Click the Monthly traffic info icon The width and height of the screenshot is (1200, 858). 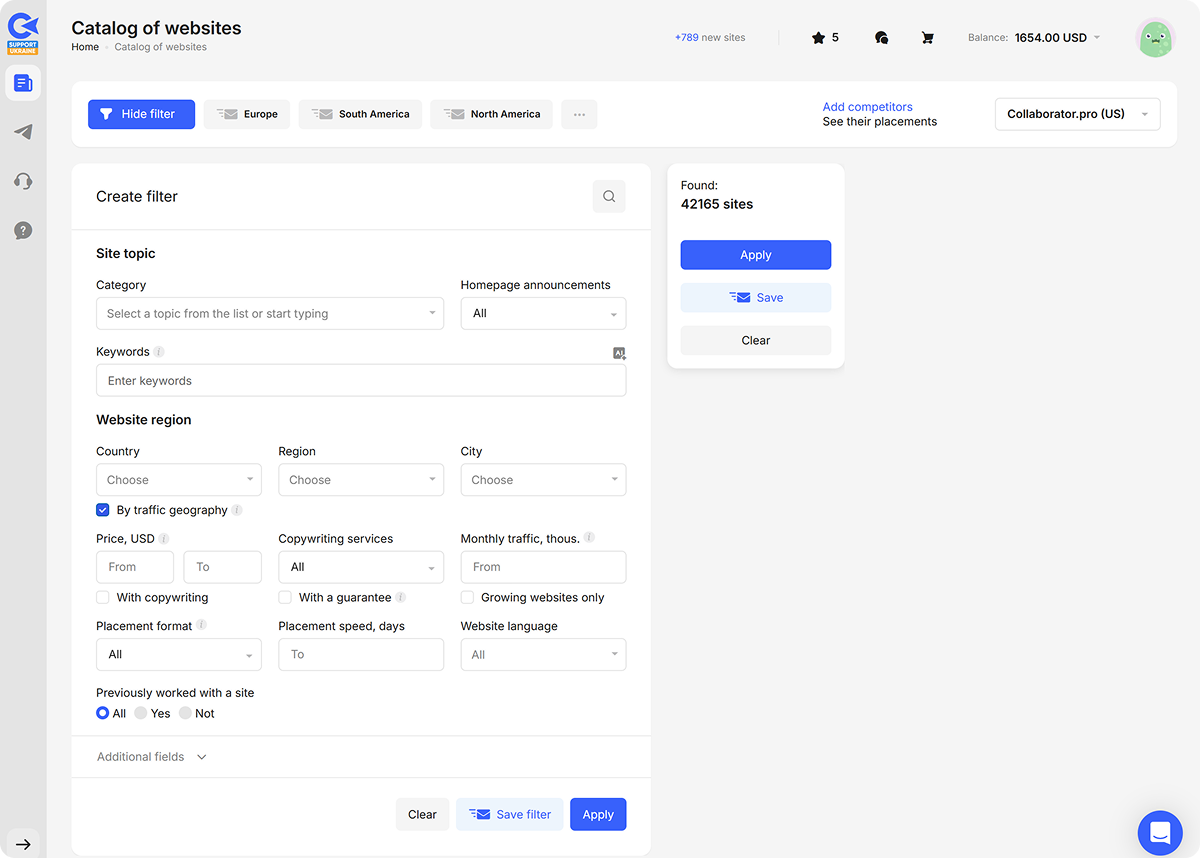[589, 538]
